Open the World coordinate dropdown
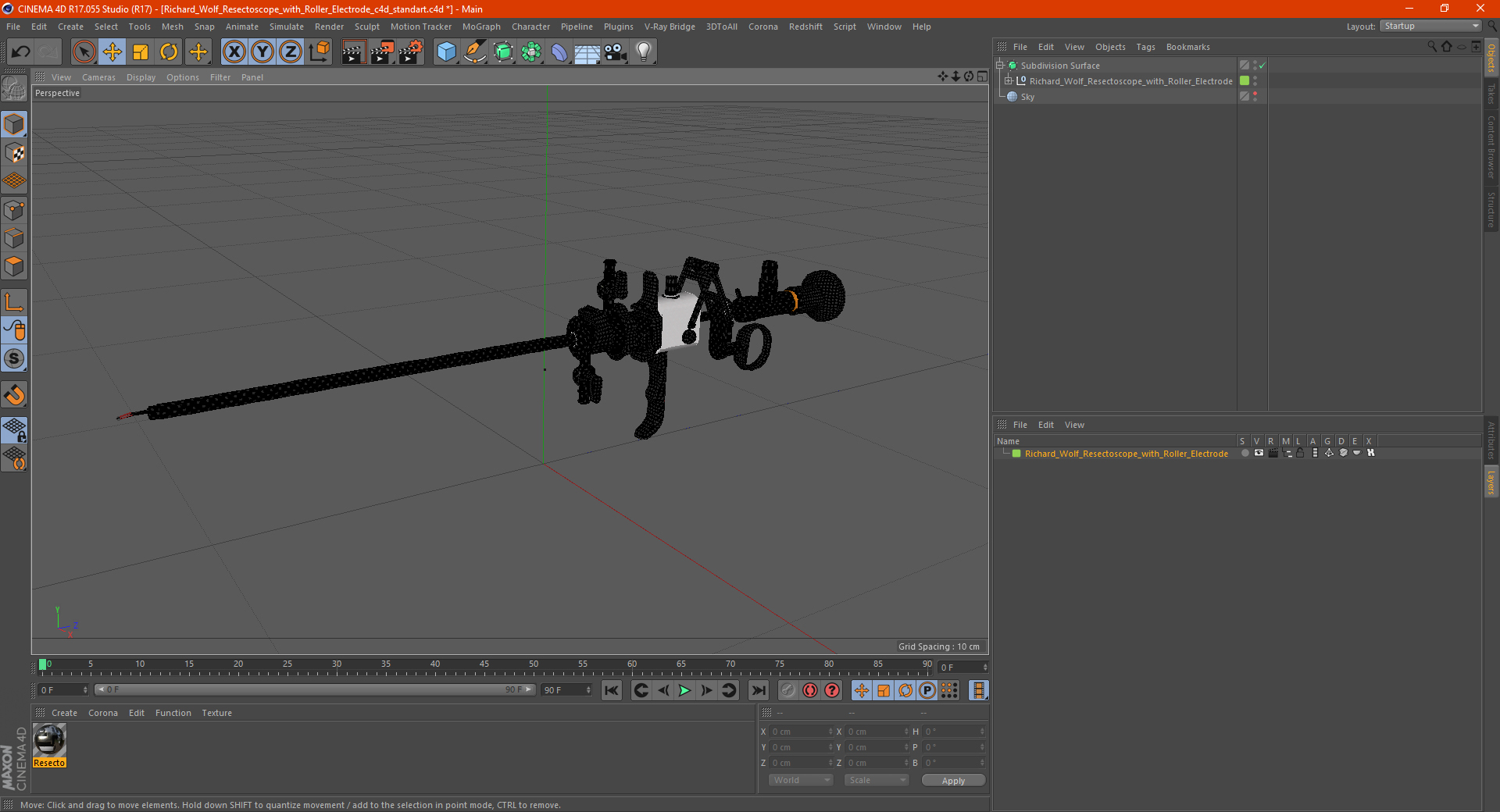The width and height of the screenshot is (1500, 812). click(801, 780)
